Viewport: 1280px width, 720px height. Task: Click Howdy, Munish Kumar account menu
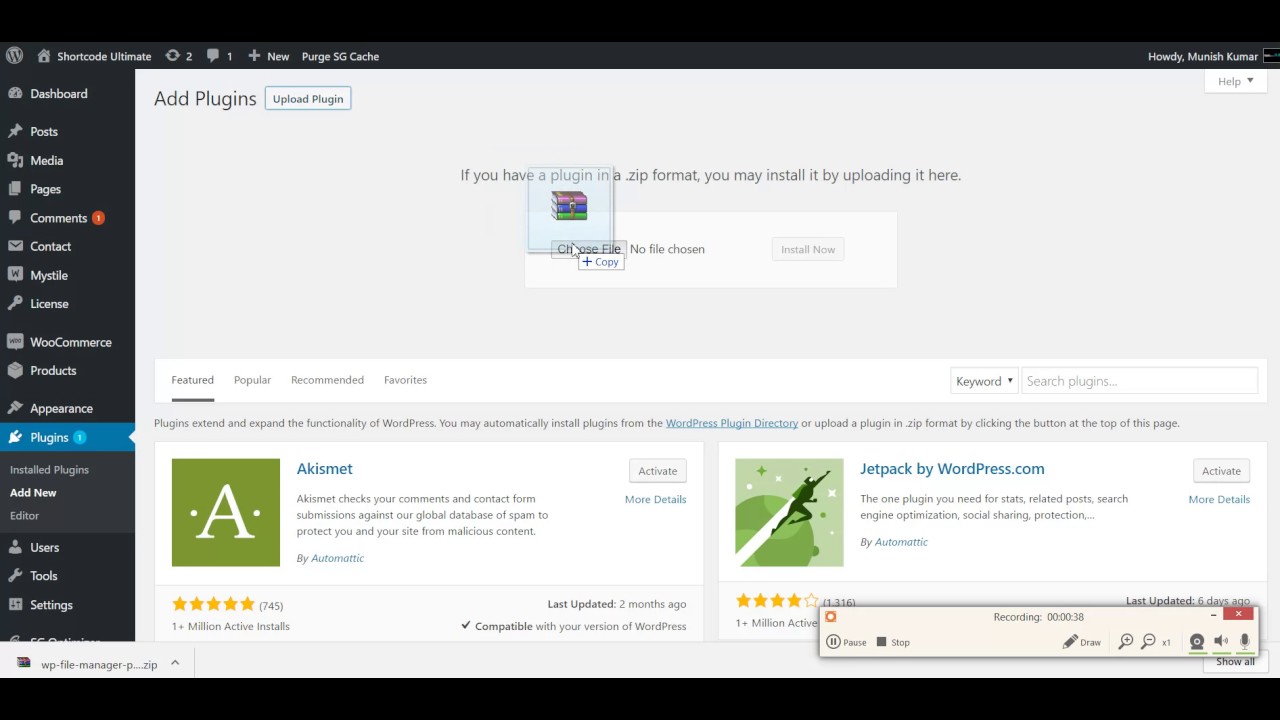(x=1203, y=56)
